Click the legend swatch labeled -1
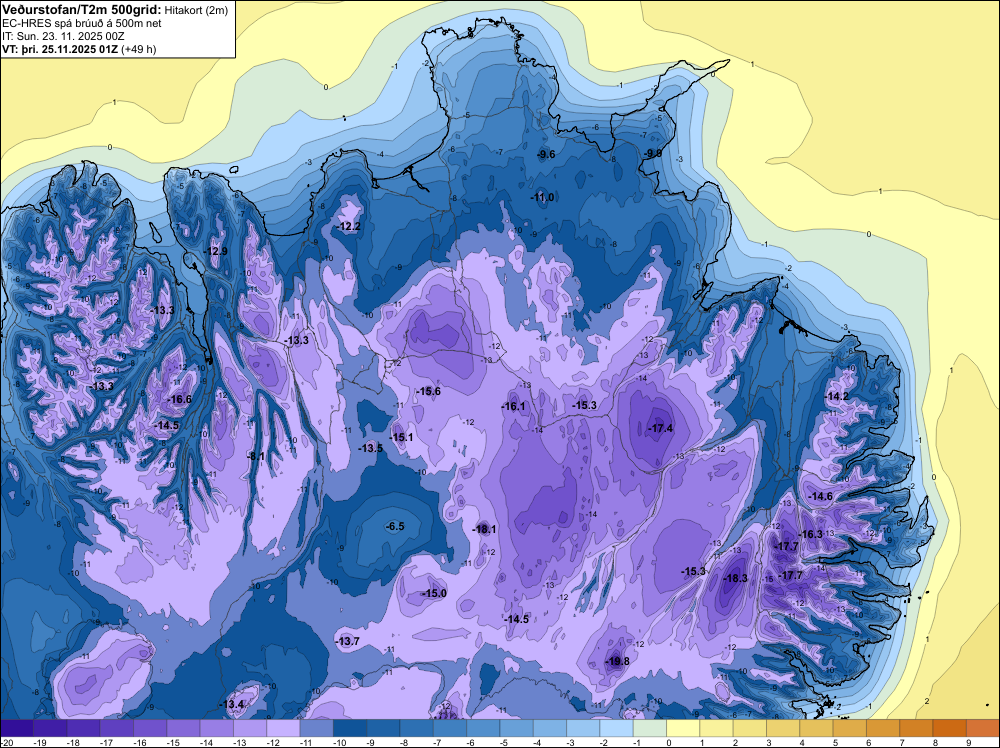Viewport: 1000px width, 748px height. tap(650, 728)
